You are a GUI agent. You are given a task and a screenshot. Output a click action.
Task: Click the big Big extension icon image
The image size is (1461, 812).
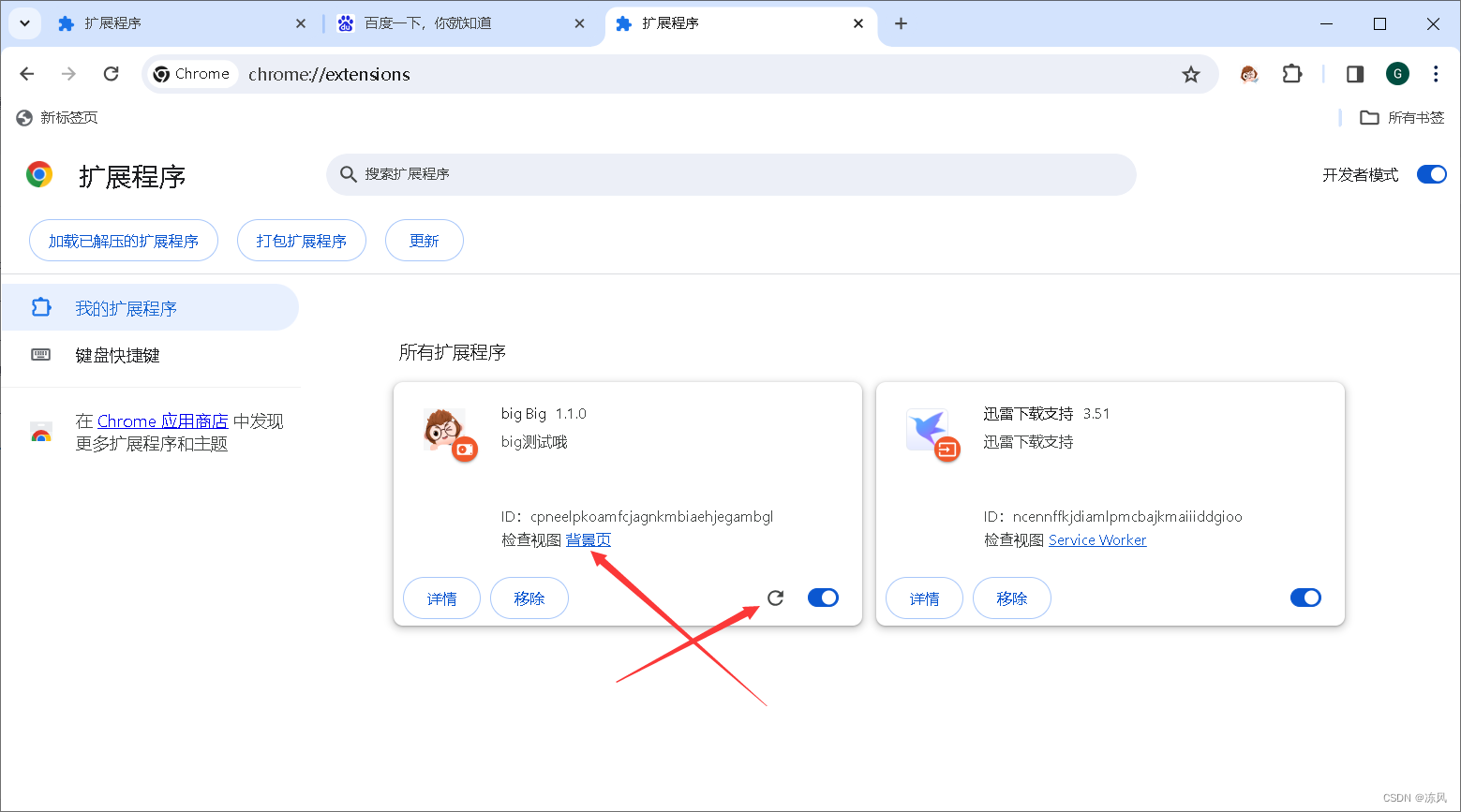coord(445,430)
